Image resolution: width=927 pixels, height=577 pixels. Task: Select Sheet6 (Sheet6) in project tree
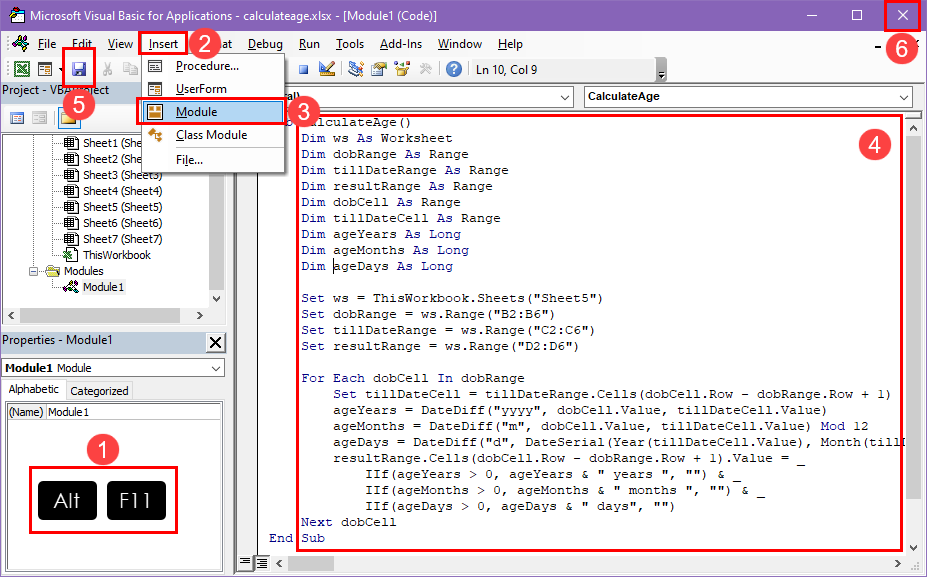click(x=122, y=223)
